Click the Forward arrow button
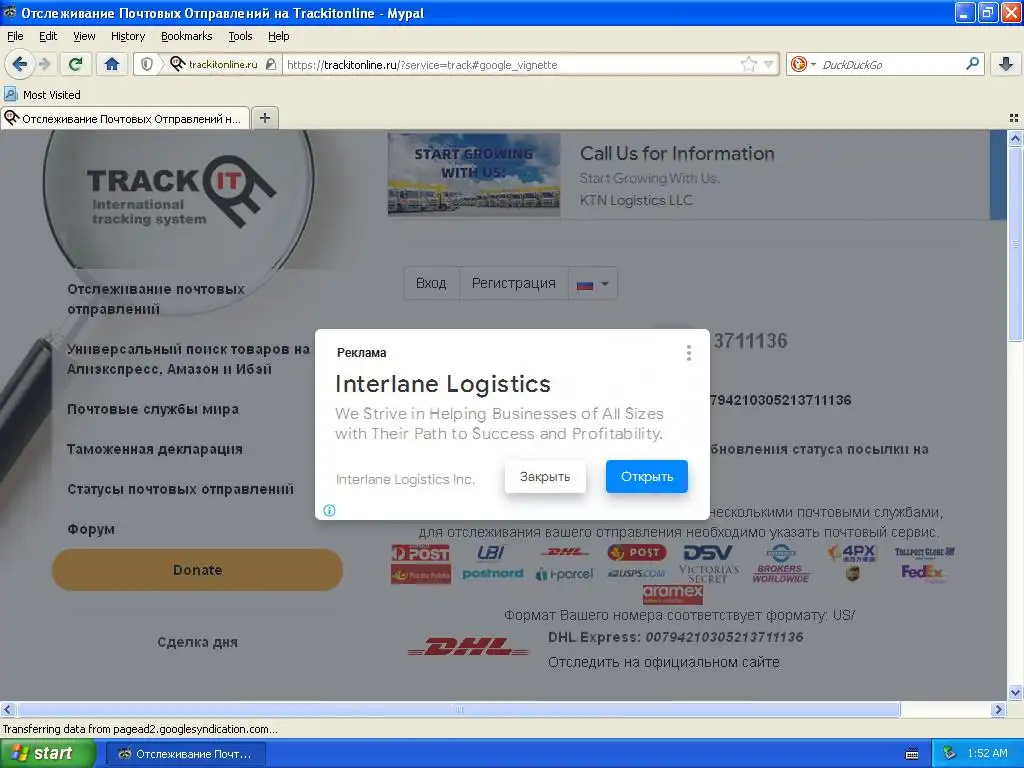The image size is (1024, 768). coord(44,64)
